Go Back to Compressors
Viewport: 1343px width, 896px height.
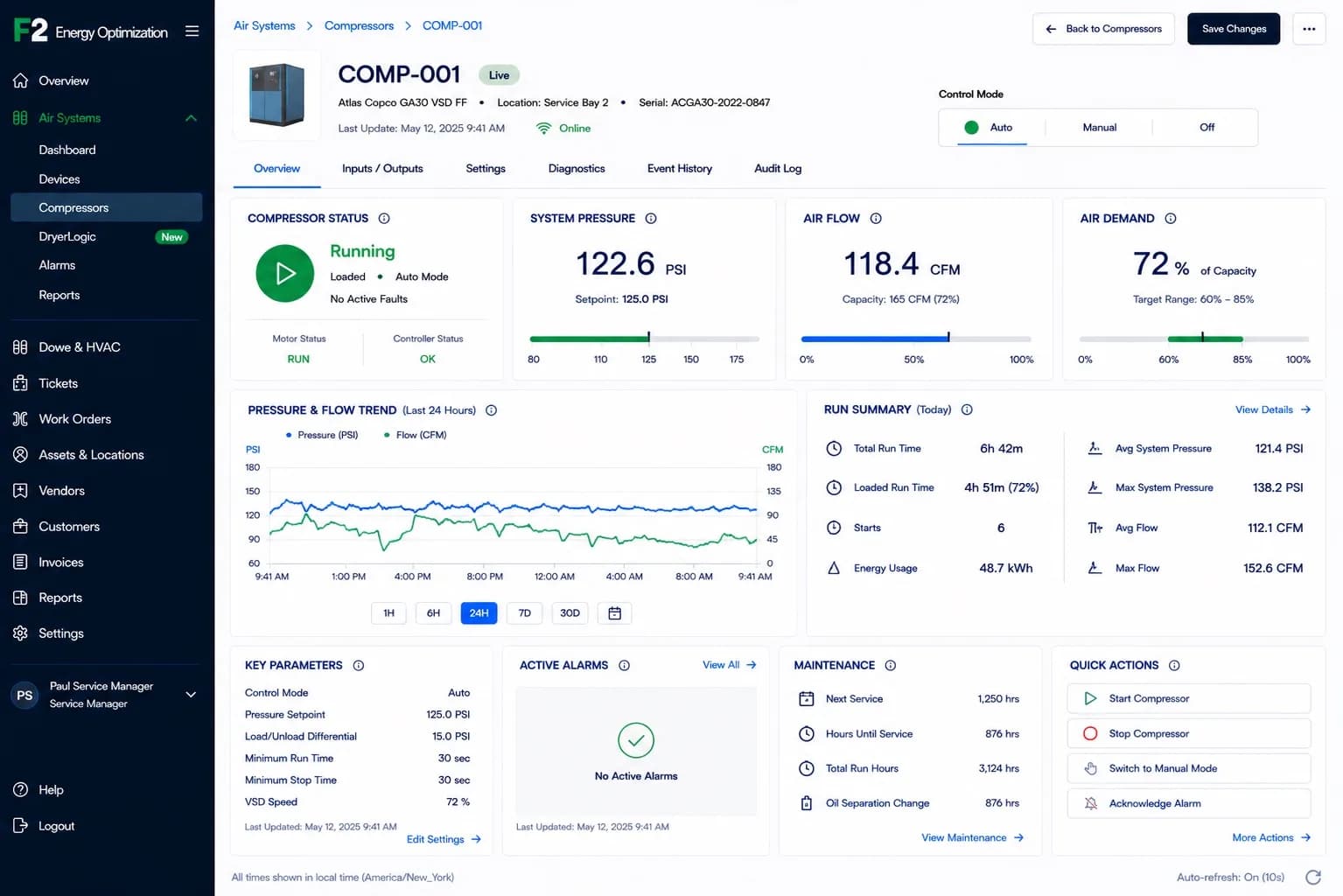1103,29
